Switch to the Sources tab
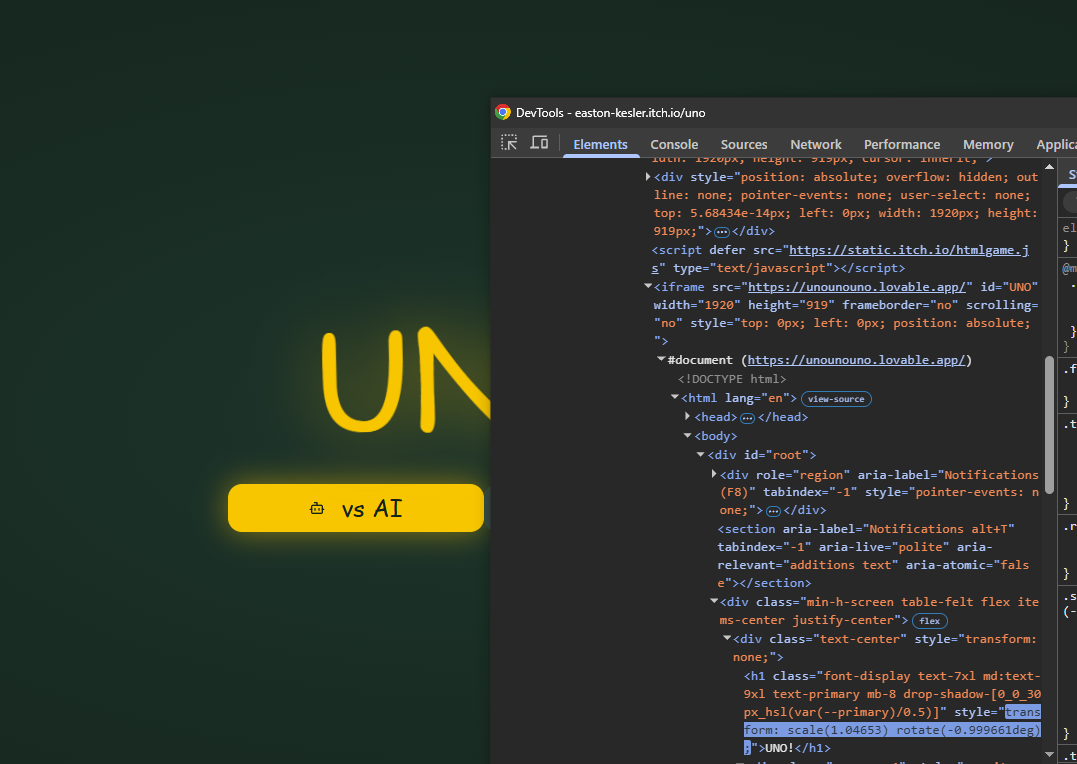The width and height of the screenshot is (1077, 764). 744,144
